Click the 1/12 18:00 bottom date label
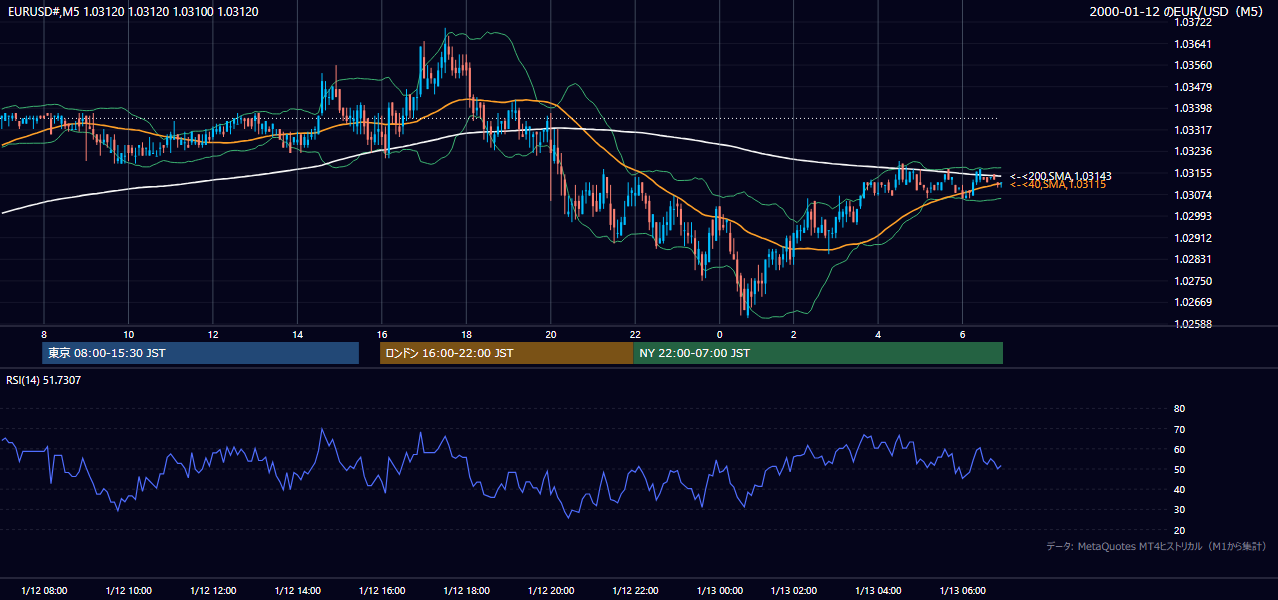The height and width of the screenshot is (600, 1278). [x=467, y=591]
